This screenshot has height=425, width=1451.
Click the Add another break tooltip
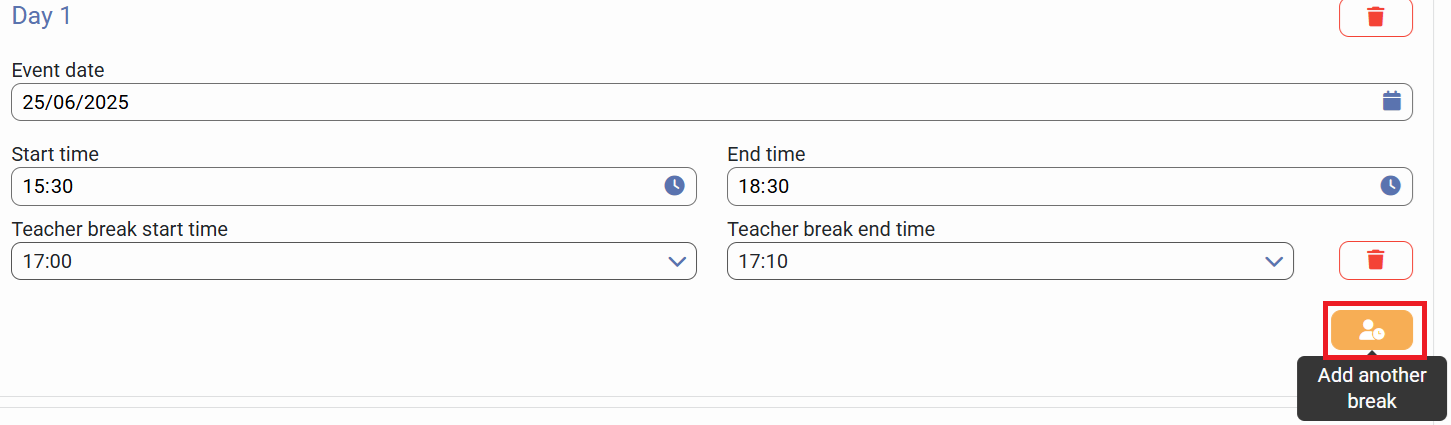tap(1371, 388)
